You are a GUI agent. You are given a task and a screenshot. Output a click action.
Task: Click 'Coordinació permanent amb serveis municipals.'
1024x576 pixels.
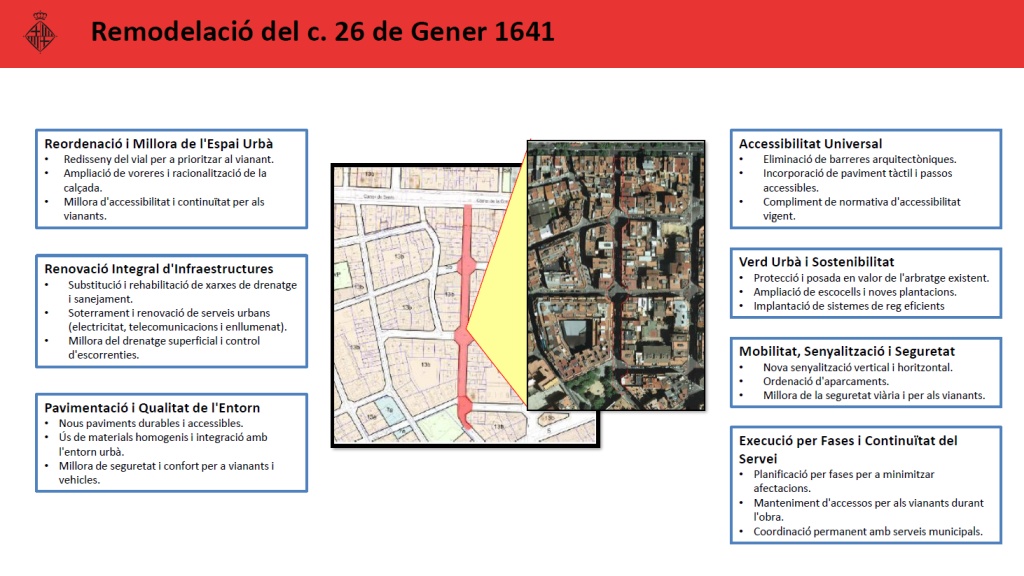point(868,532)
